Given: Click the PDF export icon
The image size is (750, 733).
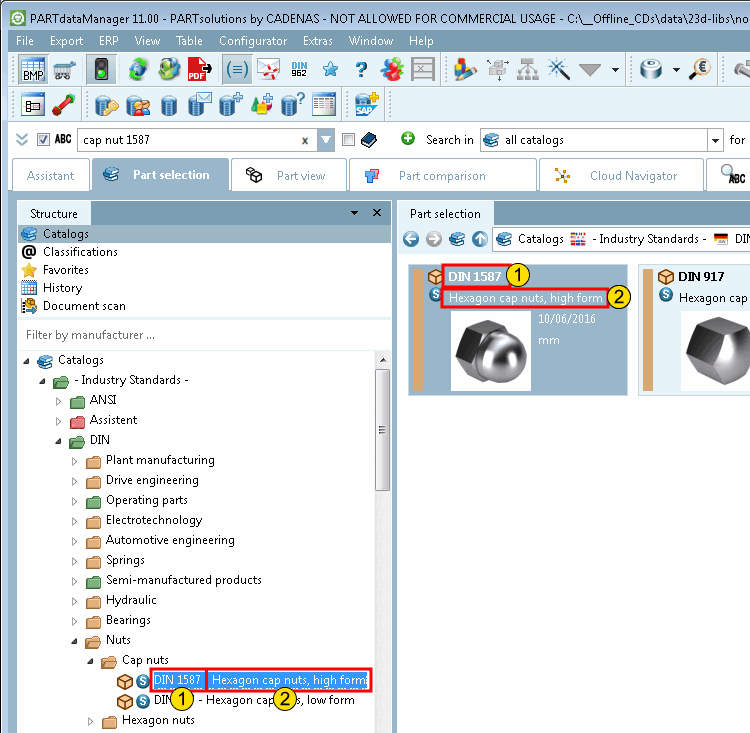Looking at the screenshot, I should 199,70.
